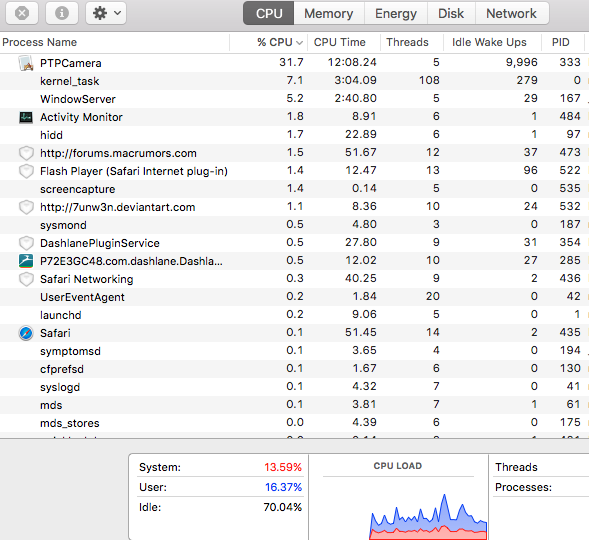
Task: Click PTPCamera CPU time 12:08.24
Action: click(352, 62)
